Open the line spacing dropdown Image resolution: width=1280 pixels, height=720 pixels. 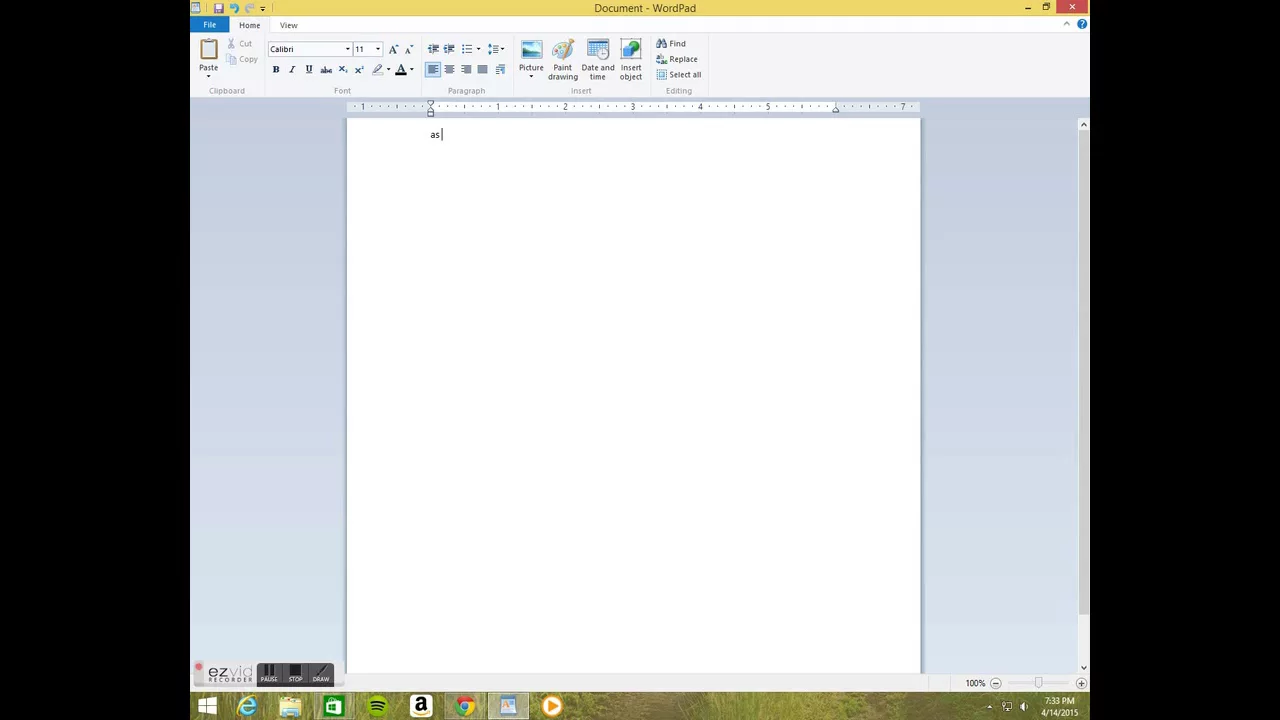496,49
